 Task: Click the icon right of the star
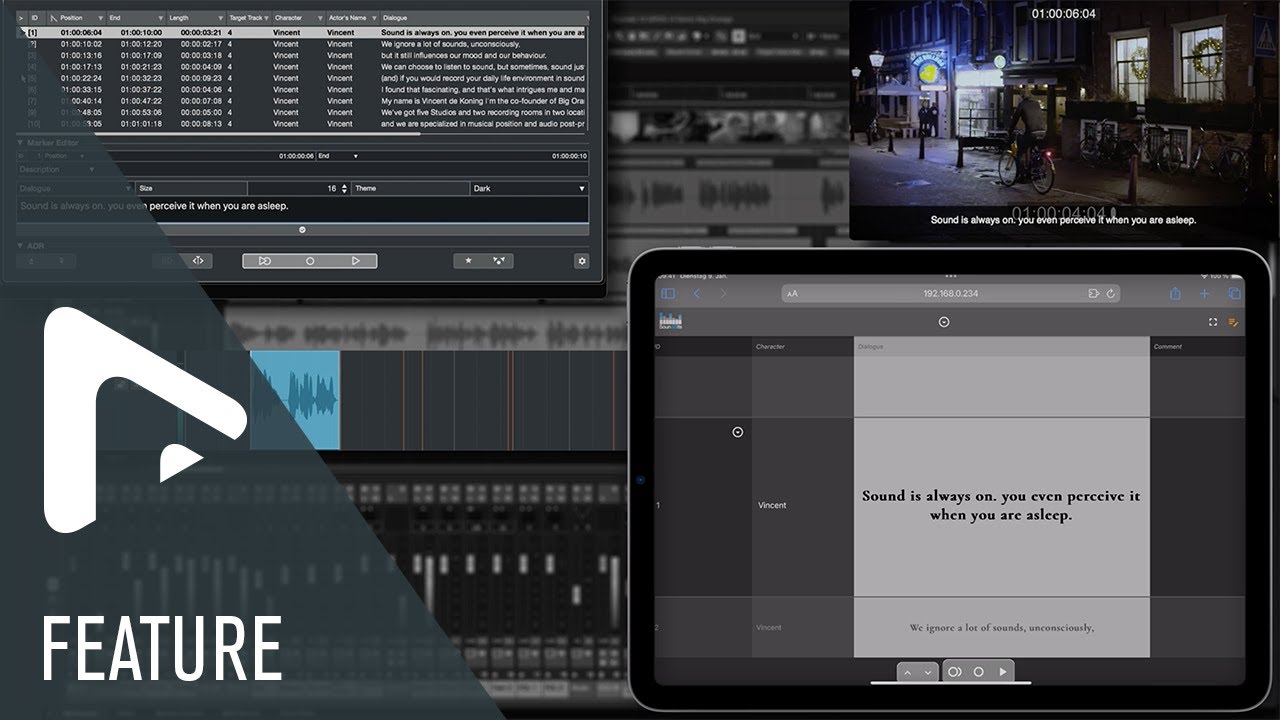(x=499, y=261)
